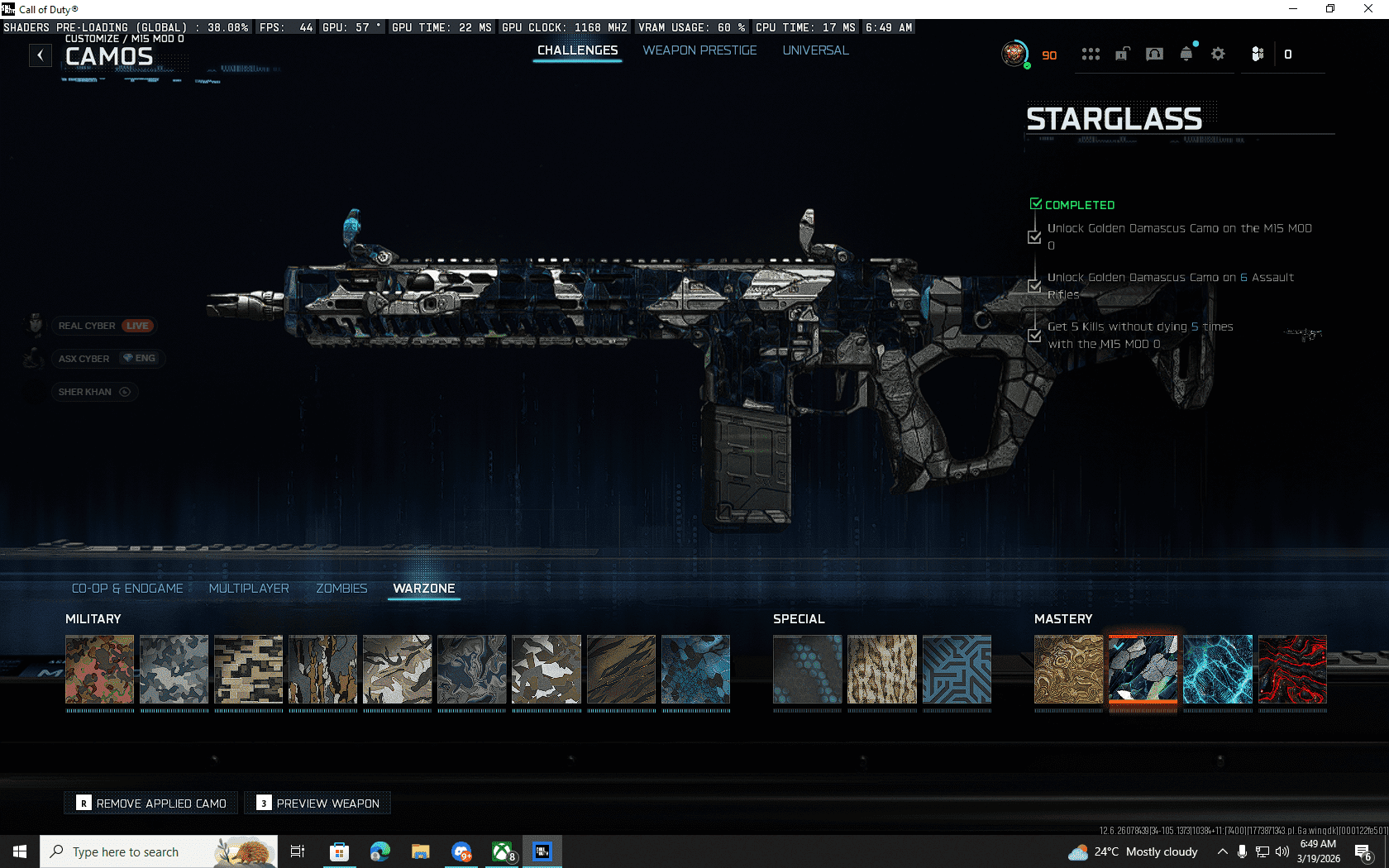The height and width of the screenshot is (868, 1389).
Task: Switch to Weapon Prestige tab
Action: click(699, 50)
